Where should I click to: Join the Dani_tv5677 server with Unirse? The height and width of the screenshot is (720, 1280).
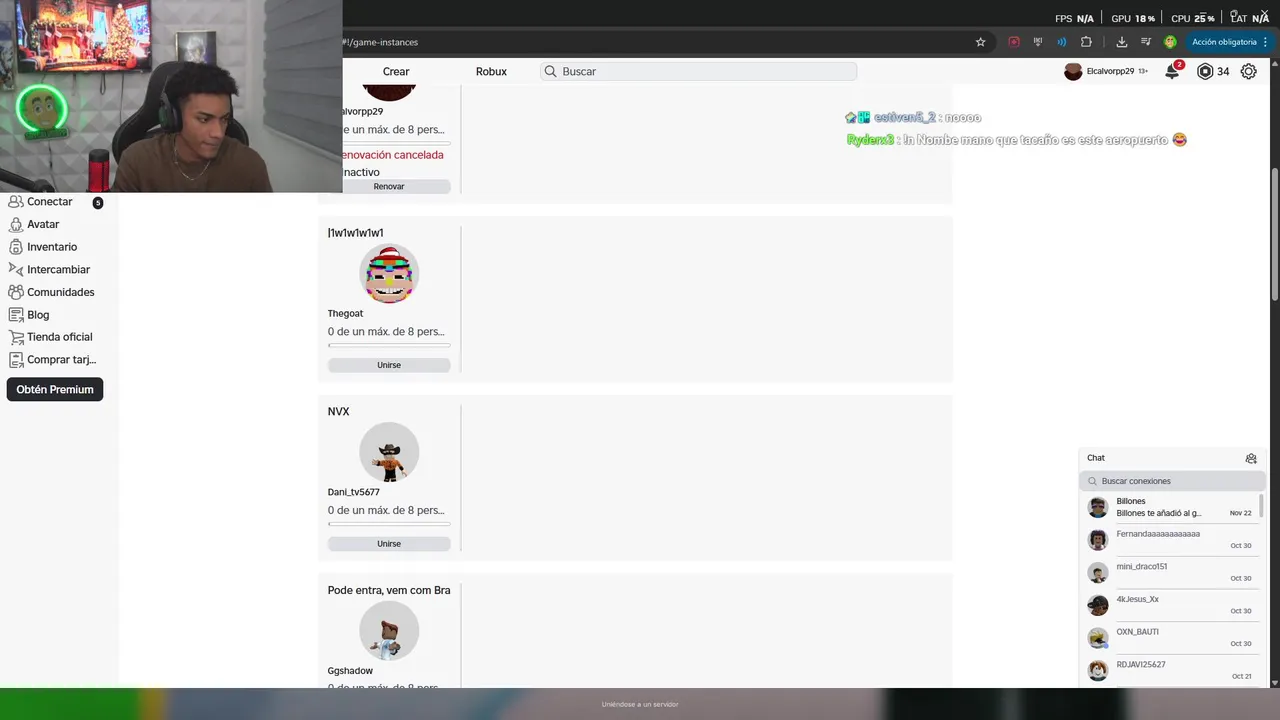(389, 544)
